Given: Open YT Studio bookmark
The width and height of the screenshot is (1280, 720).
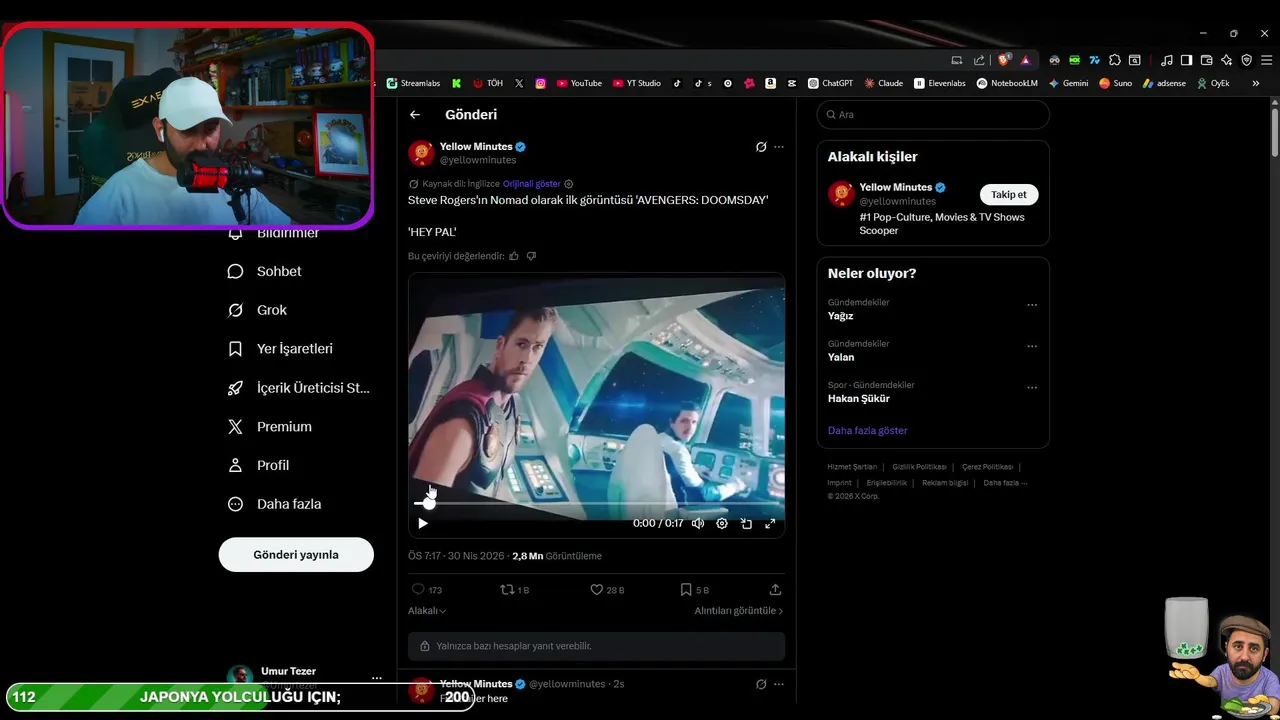Looking at the screenshot, I should point(637,83).
